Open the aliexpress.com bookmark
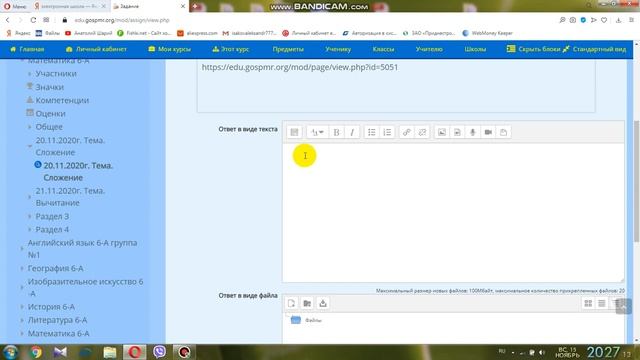This screenshot has width=640, height=360. [197, 33]
